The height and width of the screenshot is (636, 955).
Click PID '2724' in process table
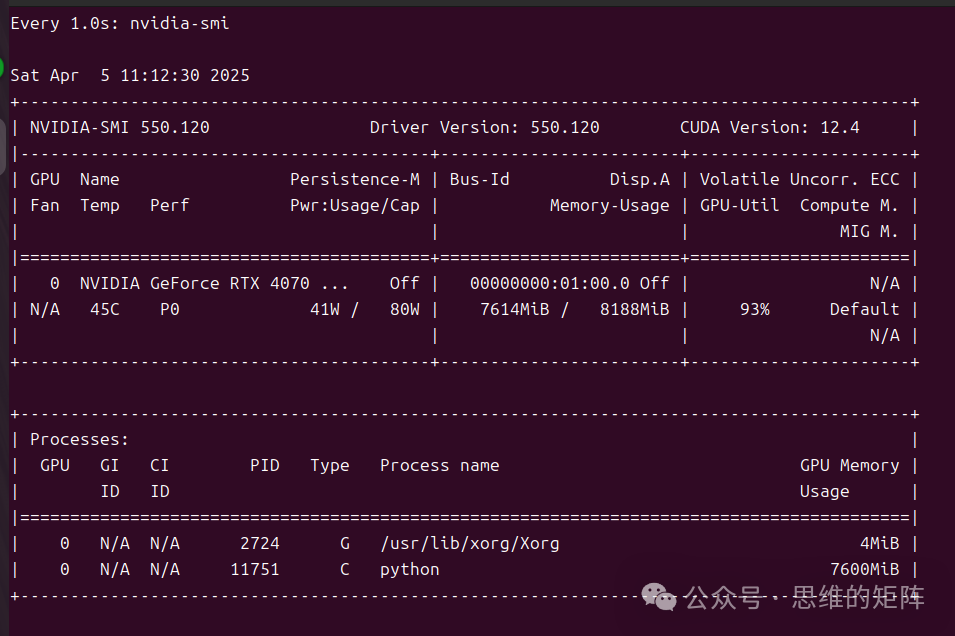pyautogui.click(x=259, y=543)
